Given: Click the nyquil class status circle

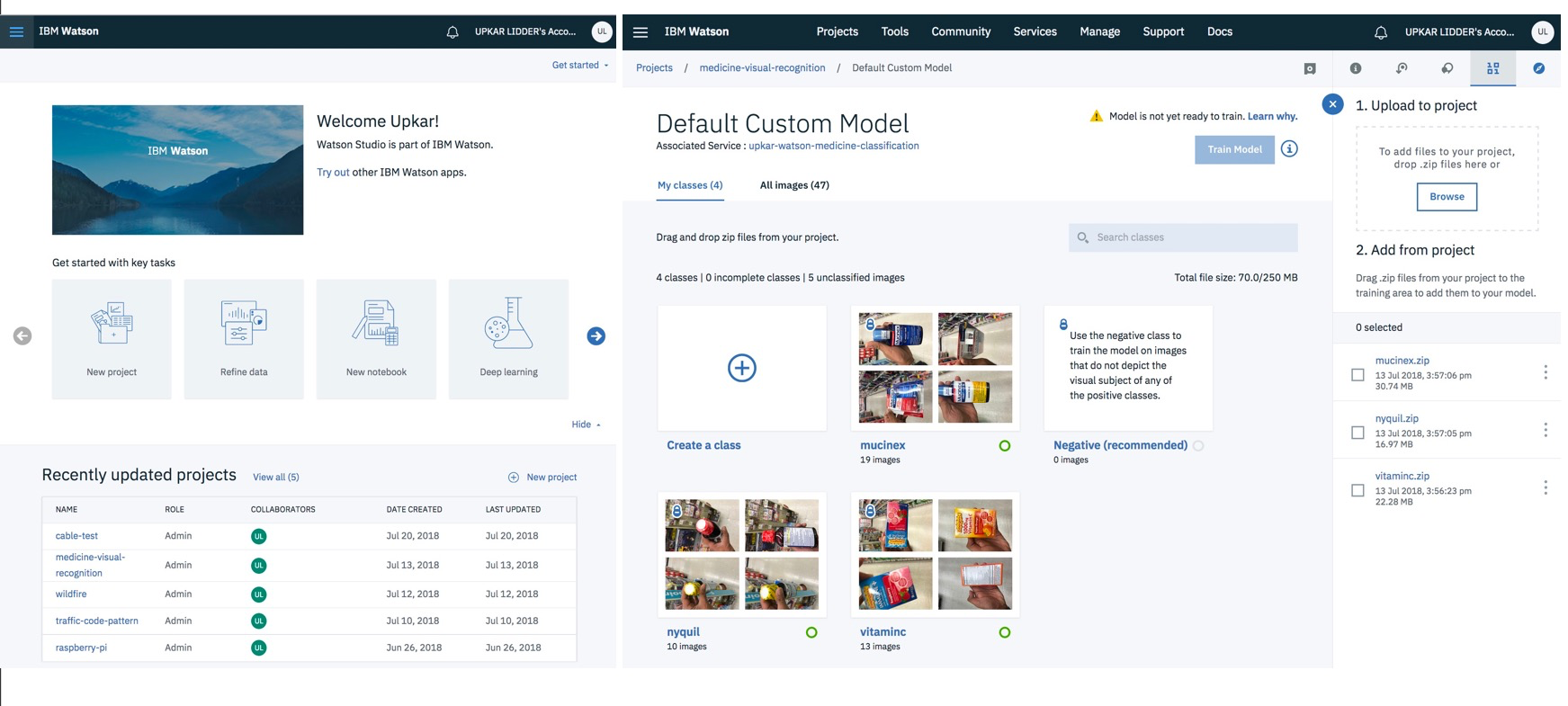Looking at the screenshot, I should click(x=811, y=632).
